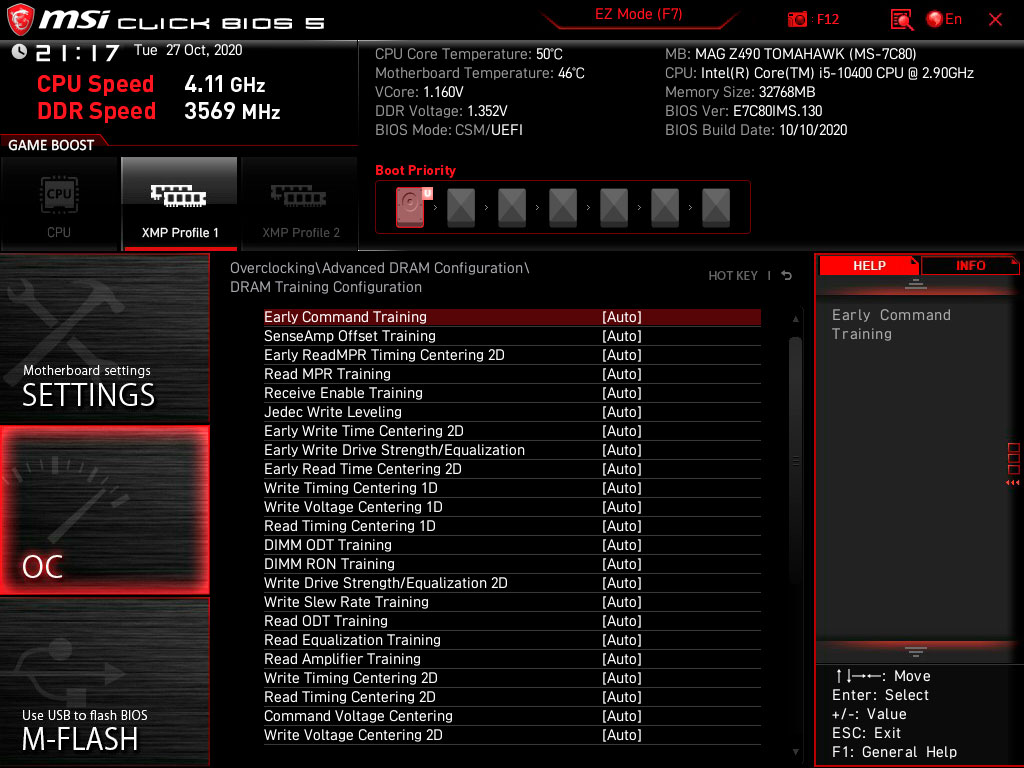Open SenseAmp Offset Training Auto value

click(622, 336)
